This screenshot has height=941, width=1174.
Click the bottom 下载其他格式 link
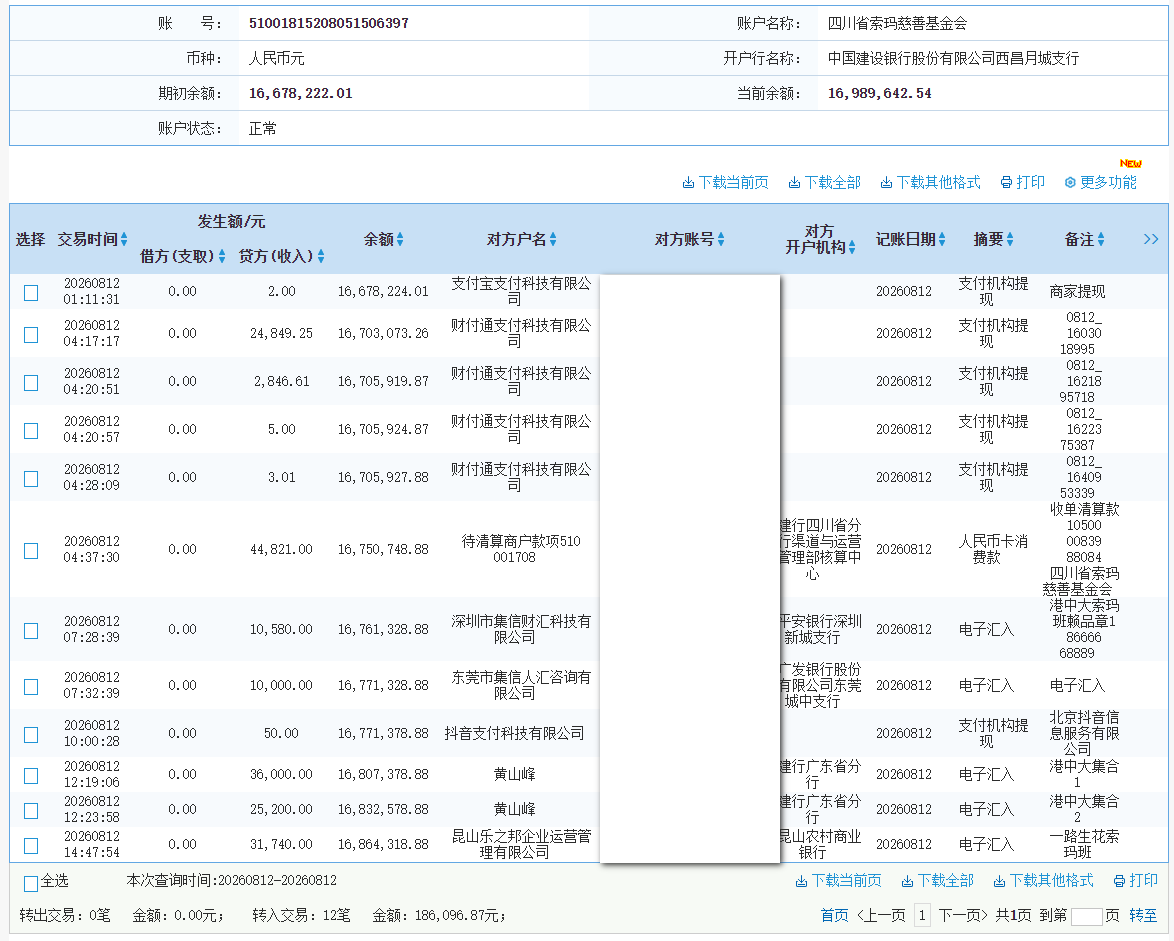coord(1044,881)
